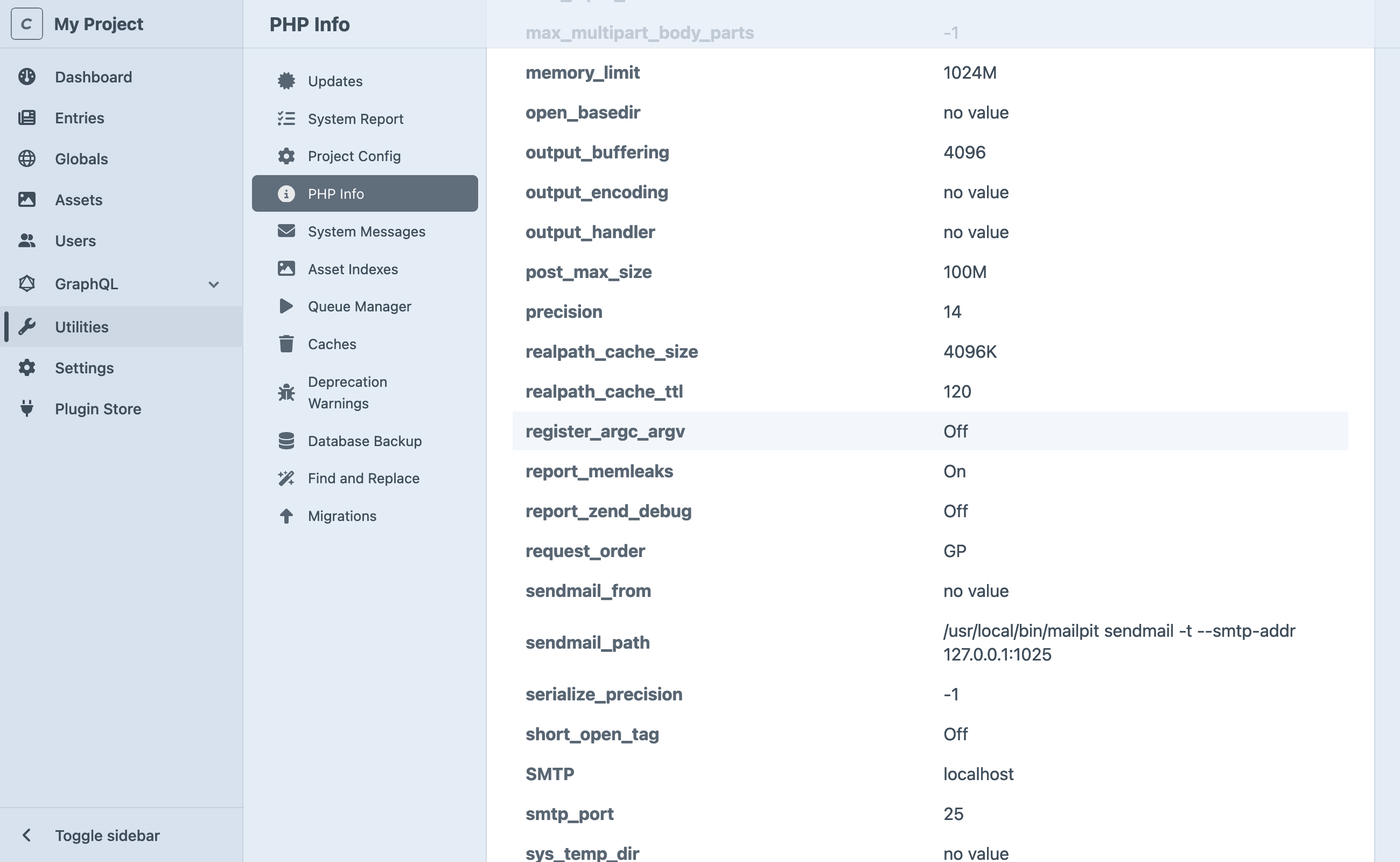The width and height of the screenshot is (1400, 862).
Task: Click the Find and Replace wand icon
Action: click(286, 478)
